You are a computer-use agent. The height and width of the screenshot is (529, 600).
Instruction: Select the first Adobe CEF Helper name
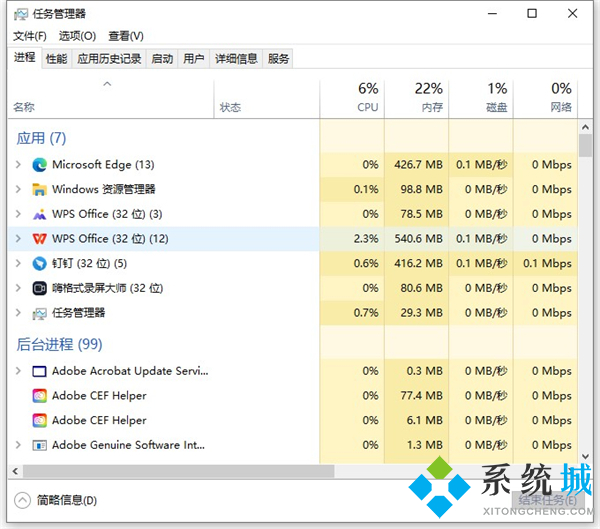(99, 396)
